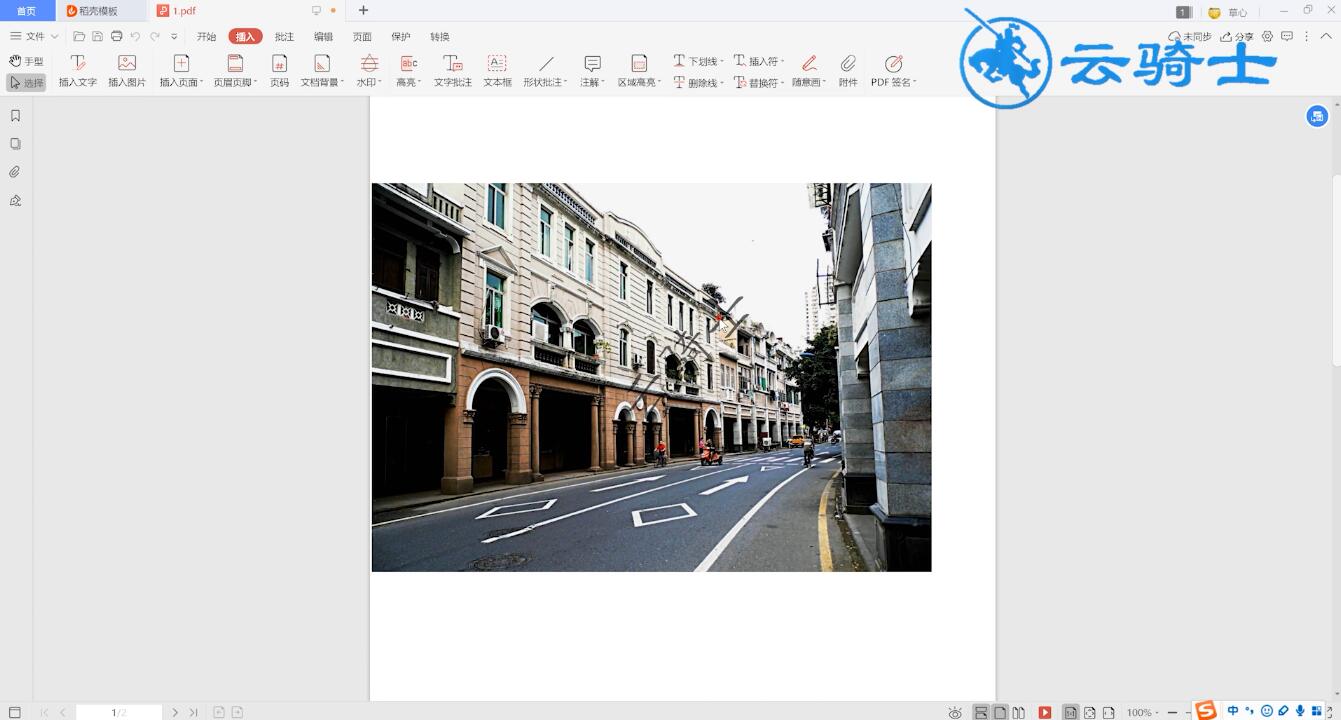
Task: Open the 100% zoom level dropdown
Action: click(x=1142, y=712)
